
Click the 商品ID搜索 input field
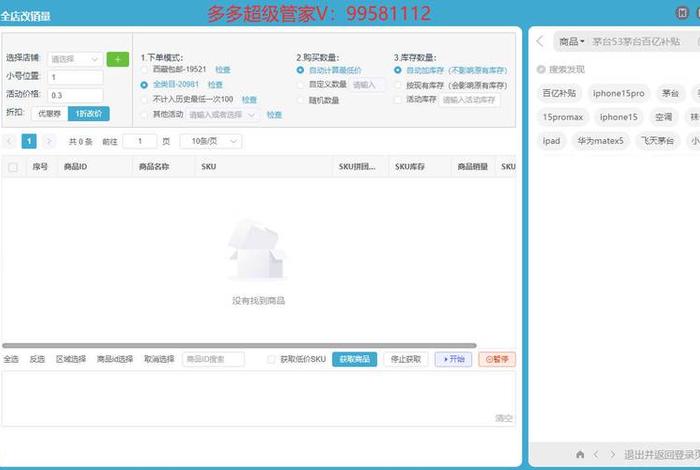(x=213, y=359)
